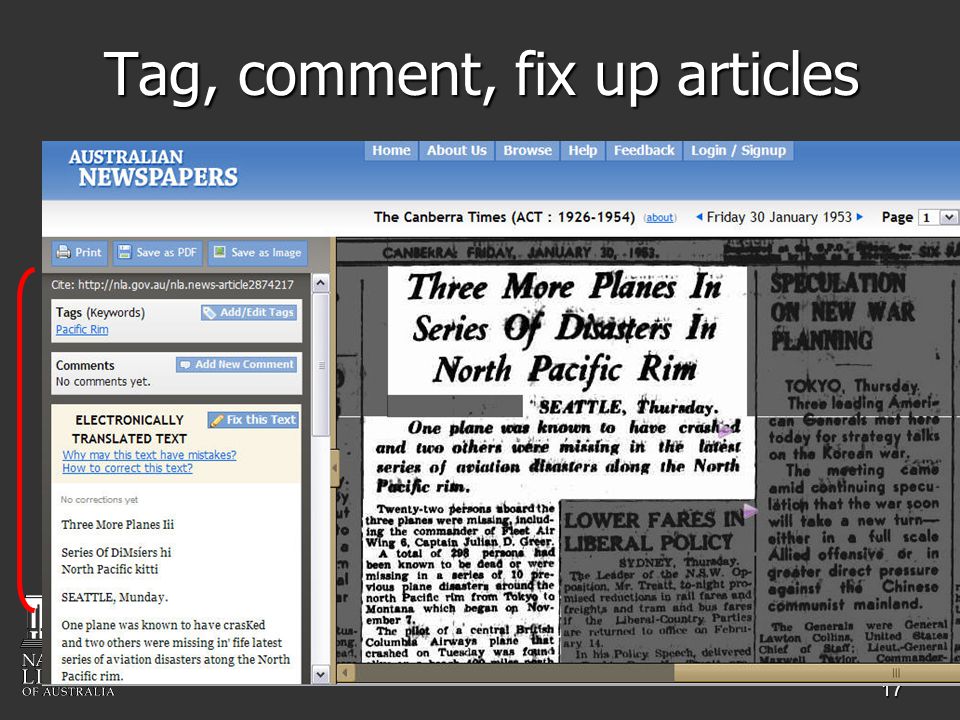The height and width of the screenshot is (720, 960).
Task: Click the text panel vertical scrollbar thumb
Action: (321, 365)
